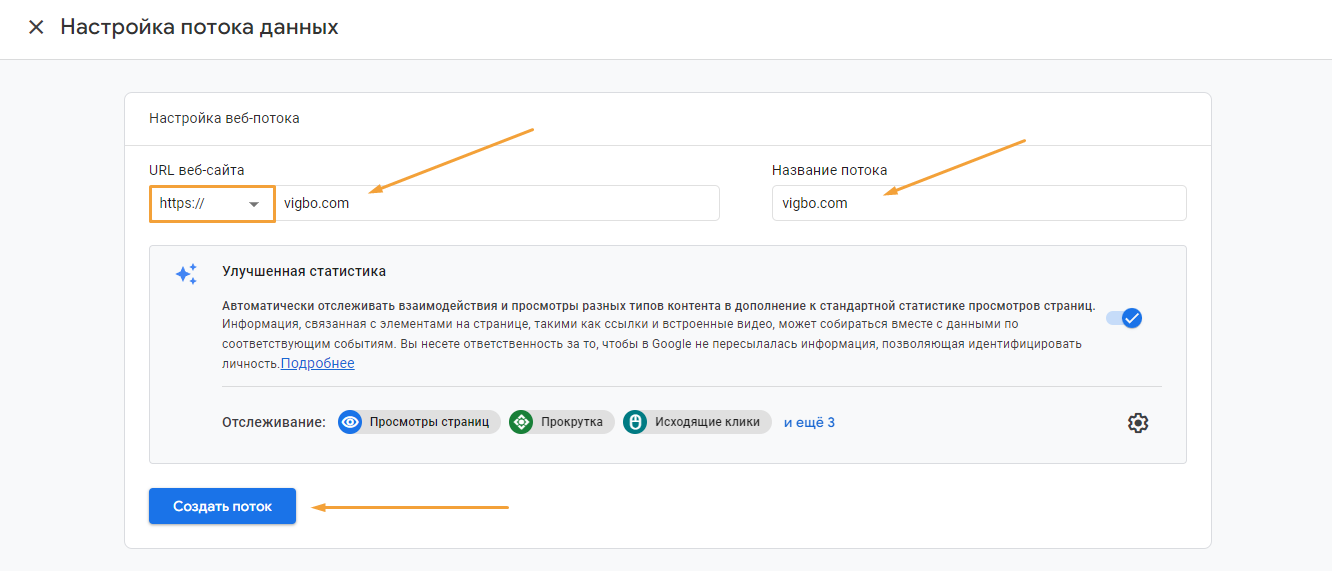The width and height of the screenshot is (1332, 571).
Task: Click the sparkle Улучшенная статистика icon
Action: tap(187, 274)
